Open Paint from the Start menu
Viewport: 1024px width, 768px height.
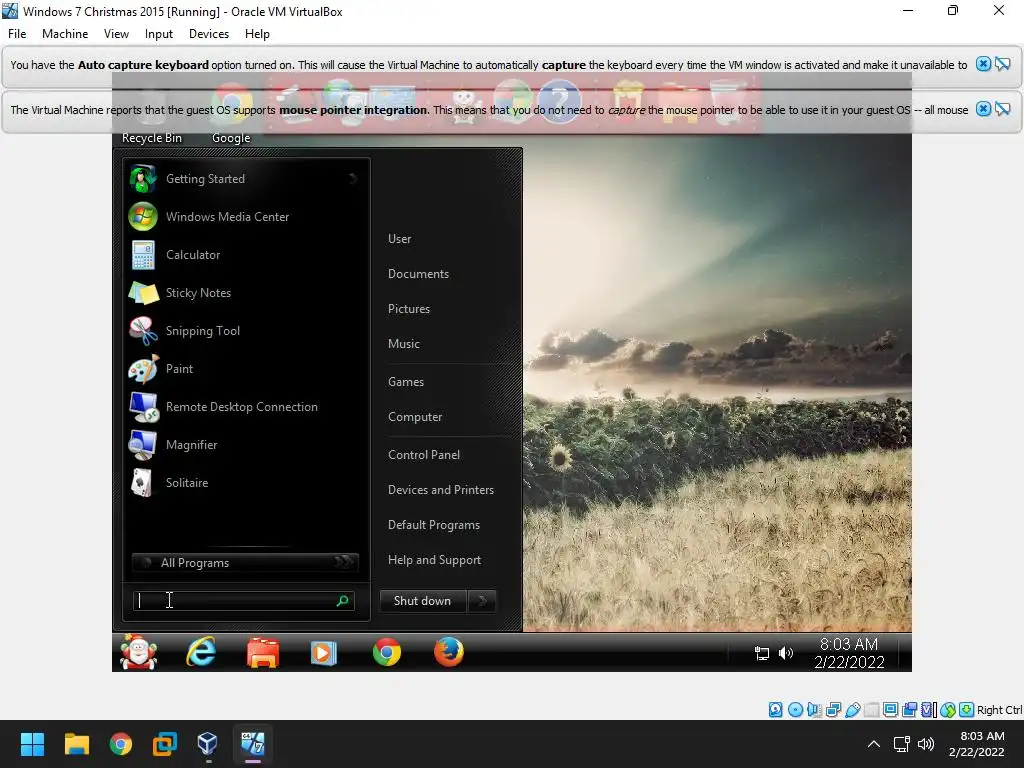point(246,368)
